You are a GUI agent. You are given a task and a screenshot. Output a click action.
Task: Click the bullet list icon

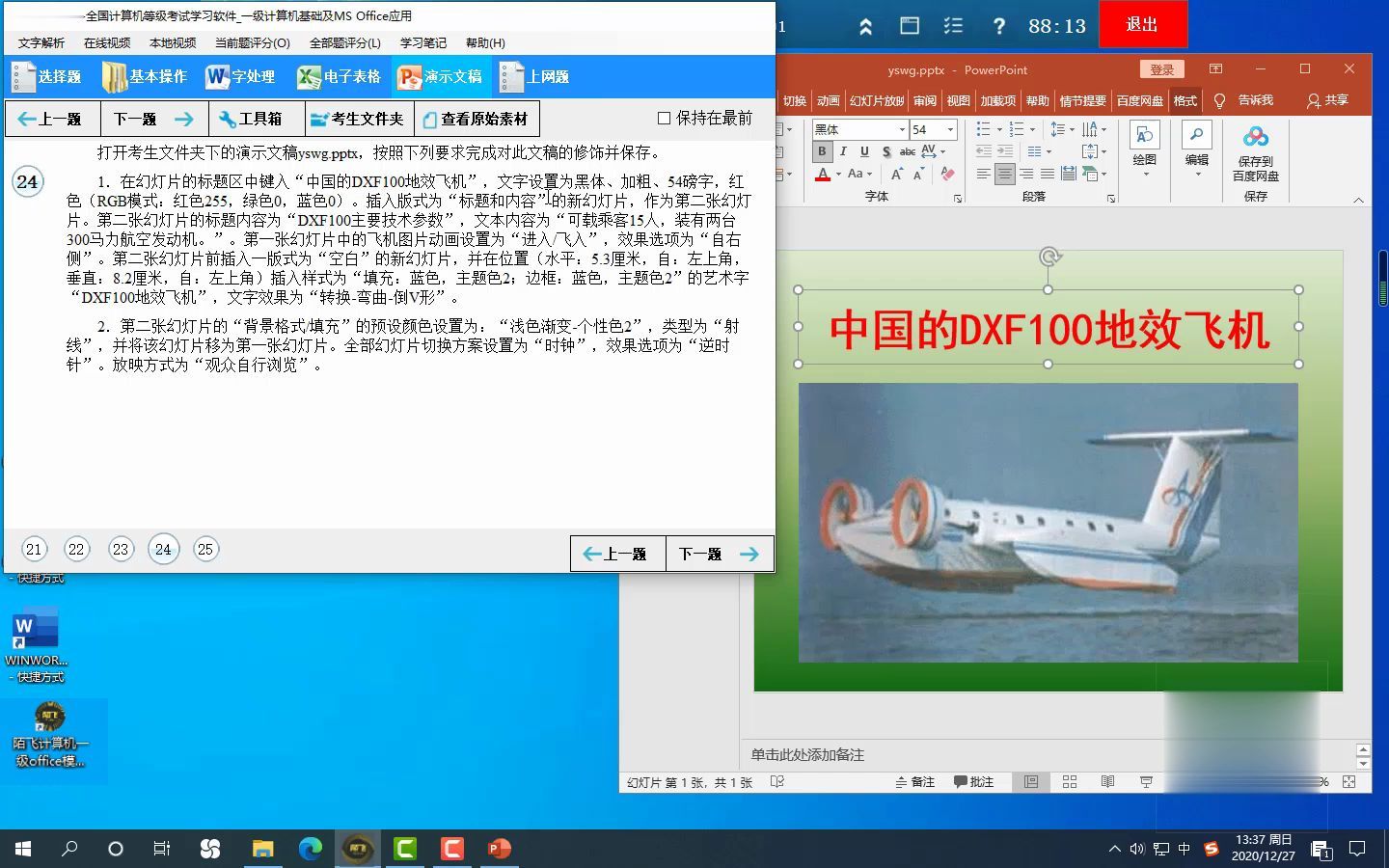[x=981, y=129]
